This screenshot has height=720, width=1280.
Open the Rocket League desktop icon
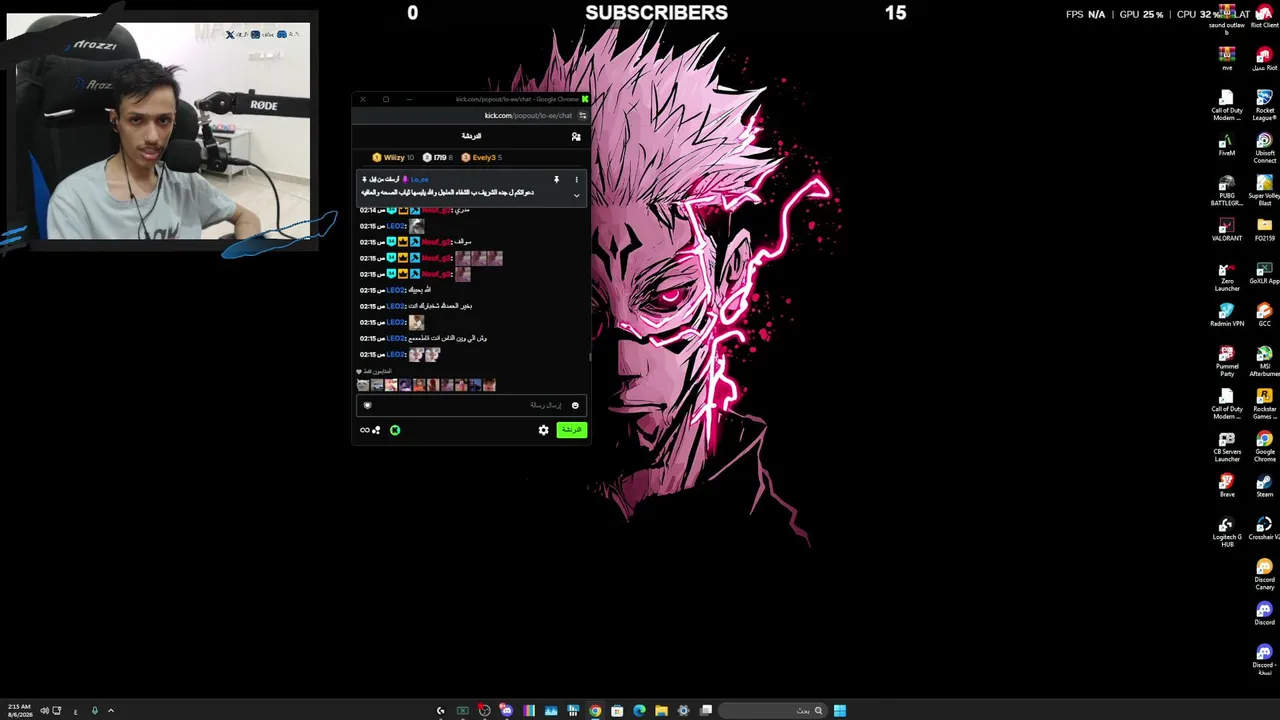(1264, 104)
